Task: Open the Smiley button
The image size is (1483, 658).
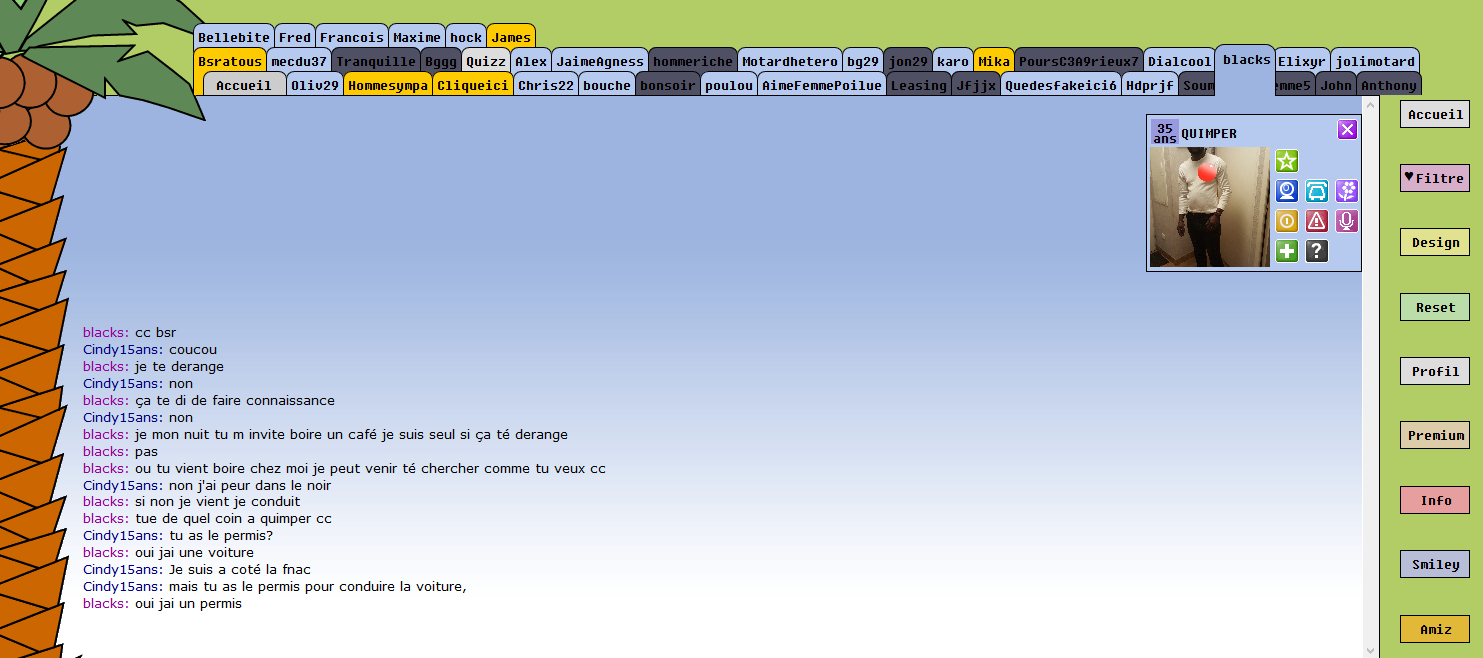Action: (x=1435, y=564)
